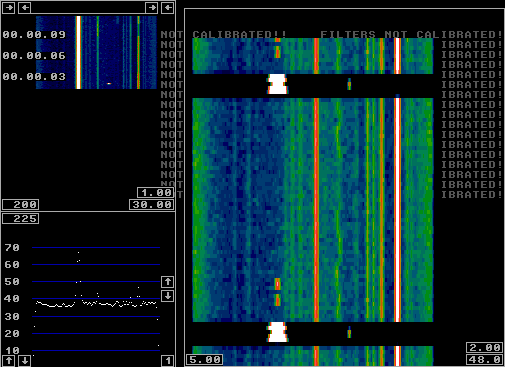Click the bright white signal line in the main waterfall

pos(397,210)
